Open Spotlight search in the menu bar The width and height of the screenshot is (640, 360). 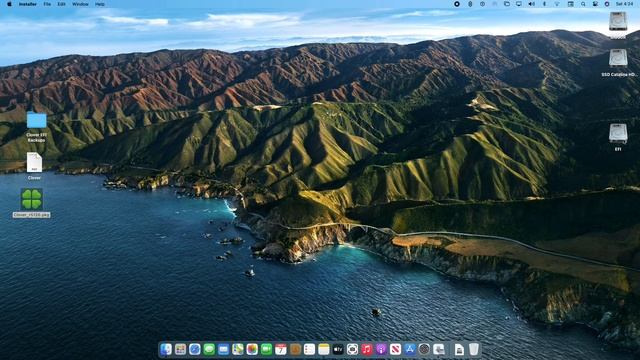click(583, 4)
